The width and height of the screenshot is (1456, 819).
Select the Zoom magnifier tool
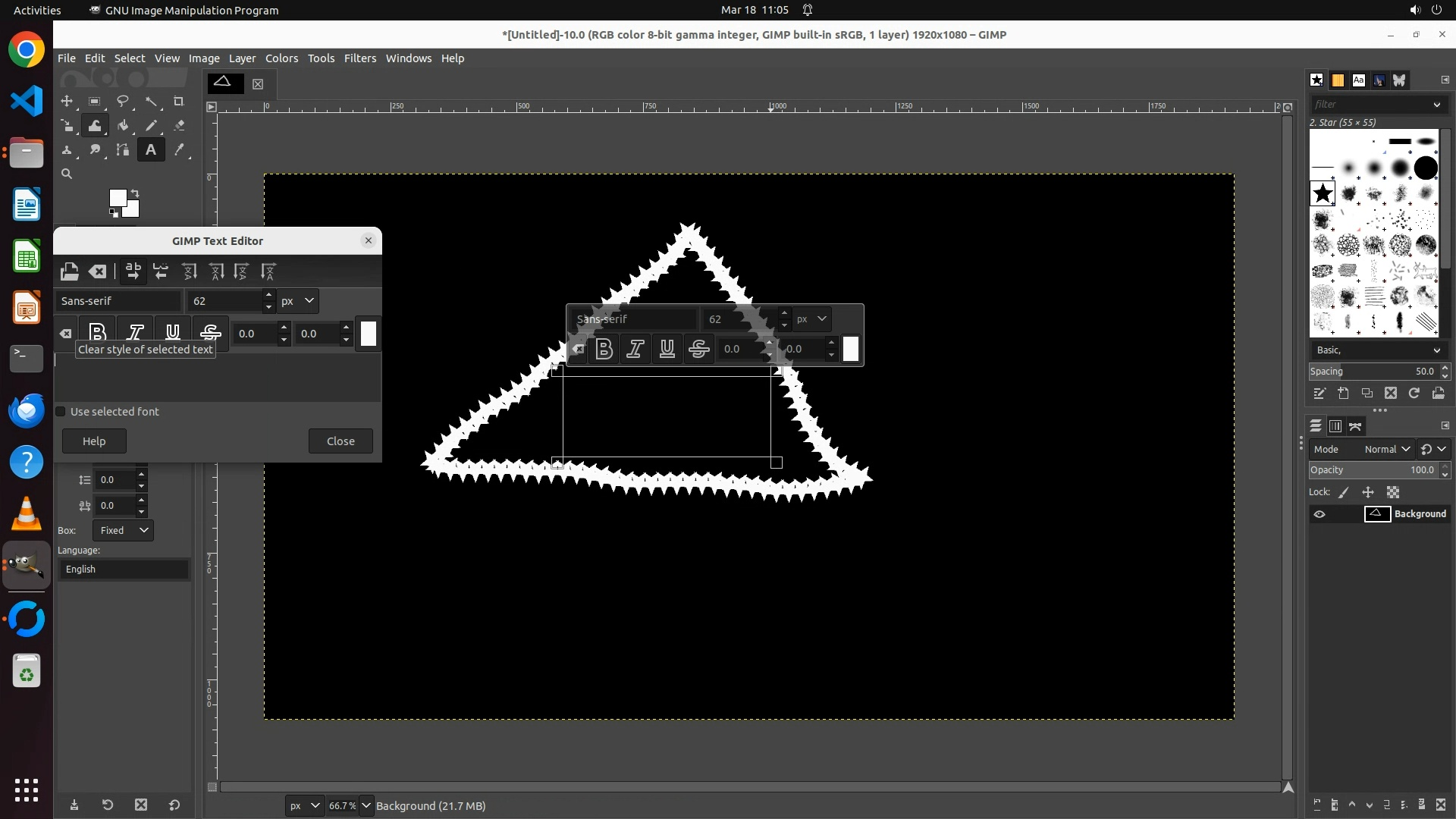(67, 174)
